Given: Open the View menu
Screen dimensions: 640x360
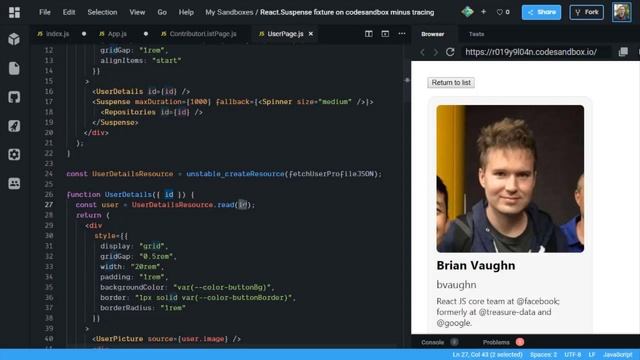Looking at the screenshot, I should coord(137,12).
